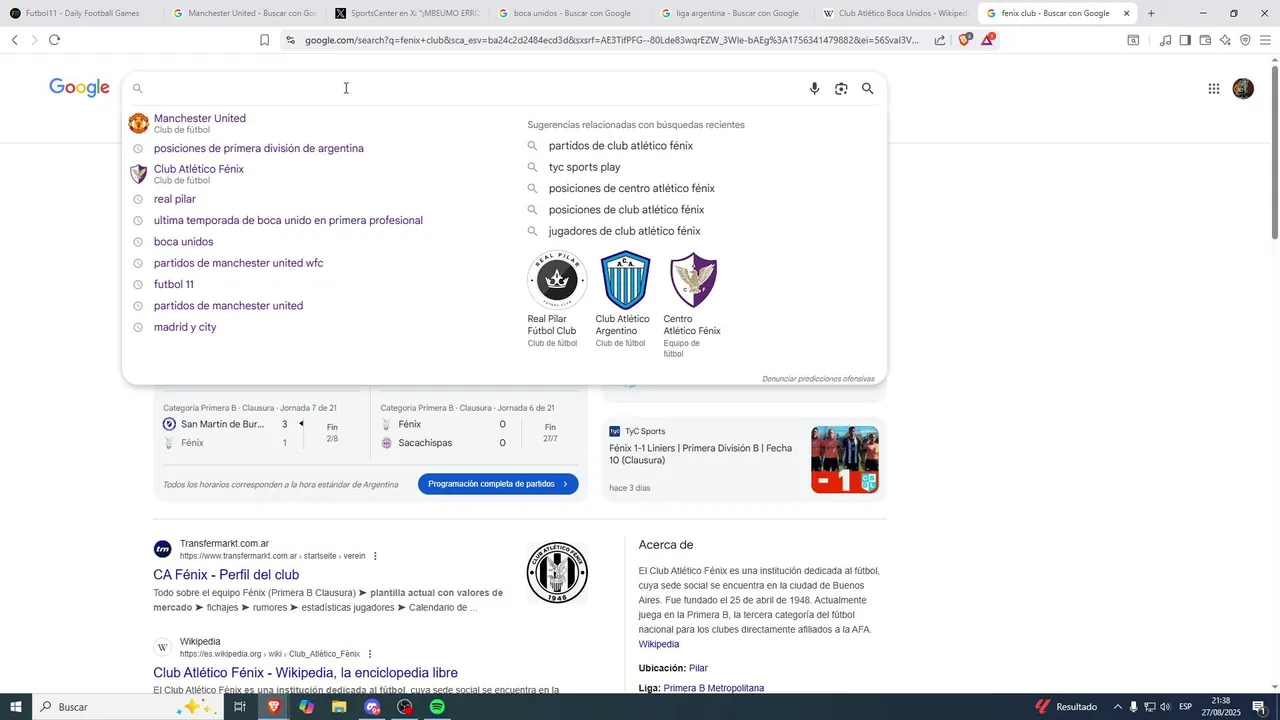Open the Google apps grid

(x=1213, y=89)
